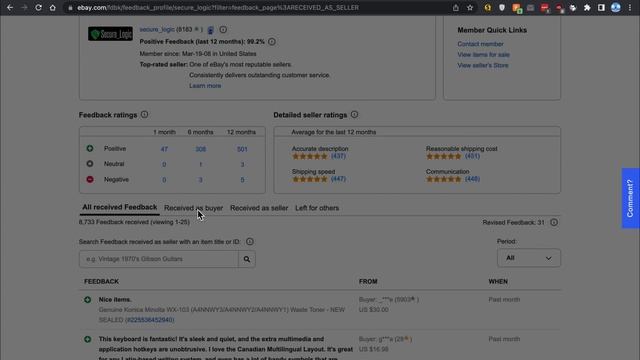
Task: Open negative 6 months count link
Action: point(200,180)
